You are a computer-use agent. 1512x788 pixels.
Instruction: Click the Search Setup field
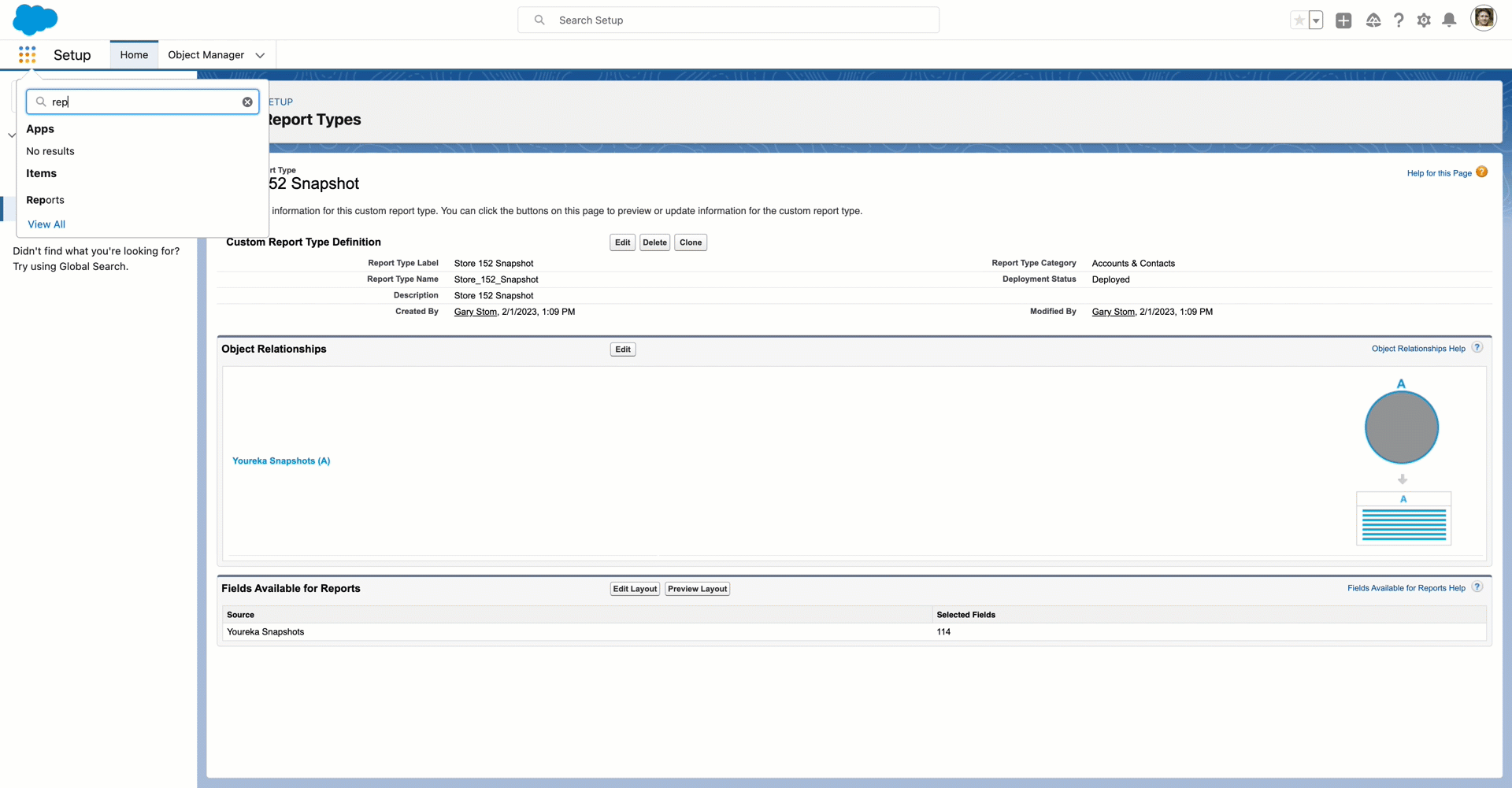coord(728,20)
